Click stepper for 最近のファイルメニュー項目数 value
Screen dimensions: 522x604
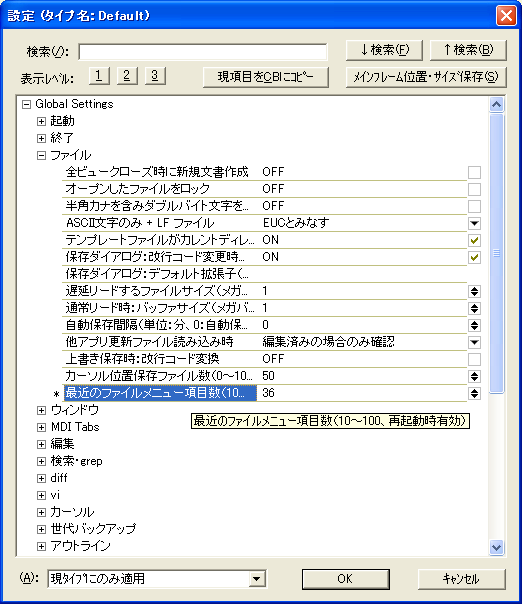coord(474,393)
